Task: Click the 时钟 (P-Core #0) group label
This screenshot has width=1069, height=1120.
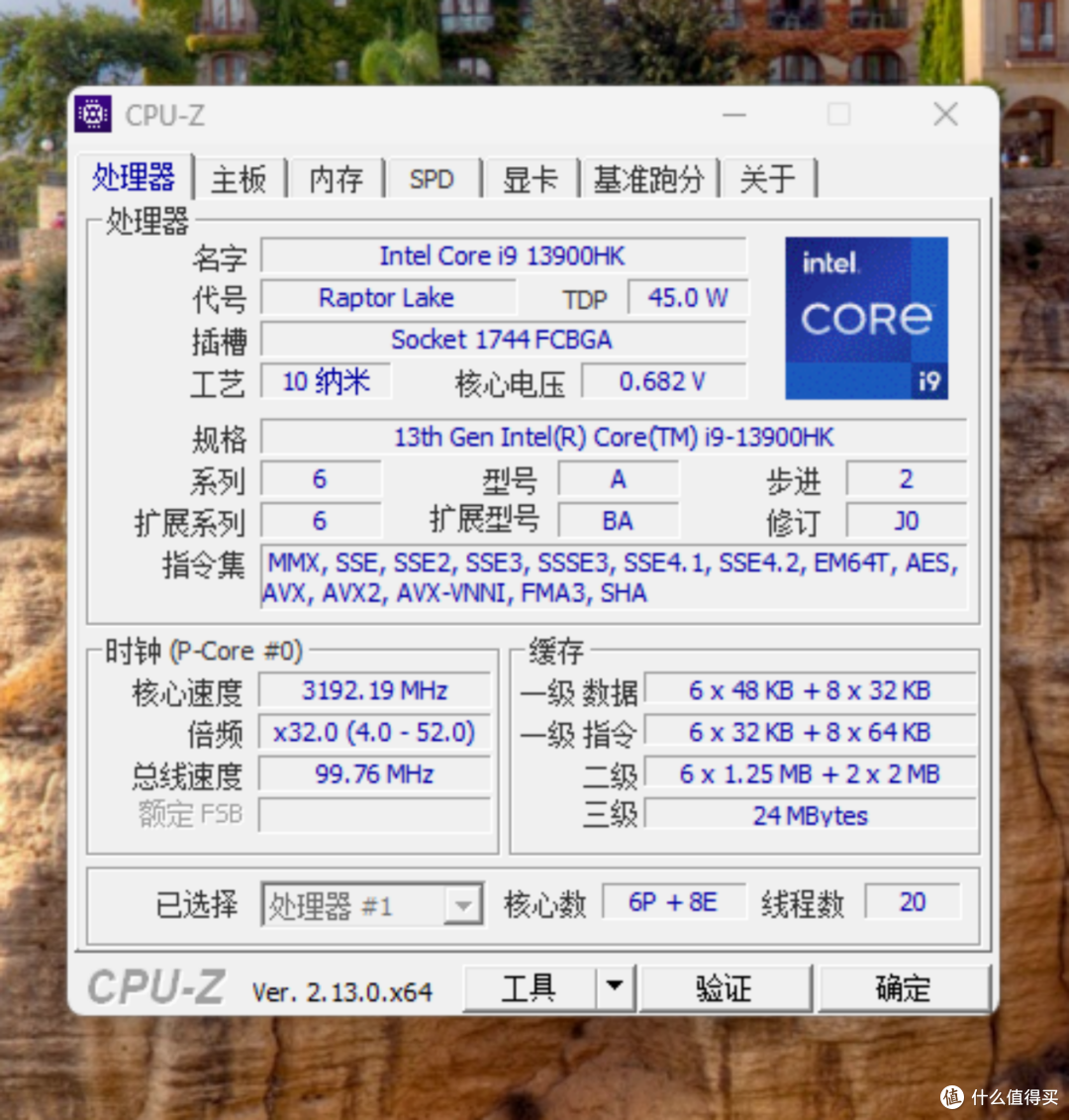Action: tap(204, 652)
